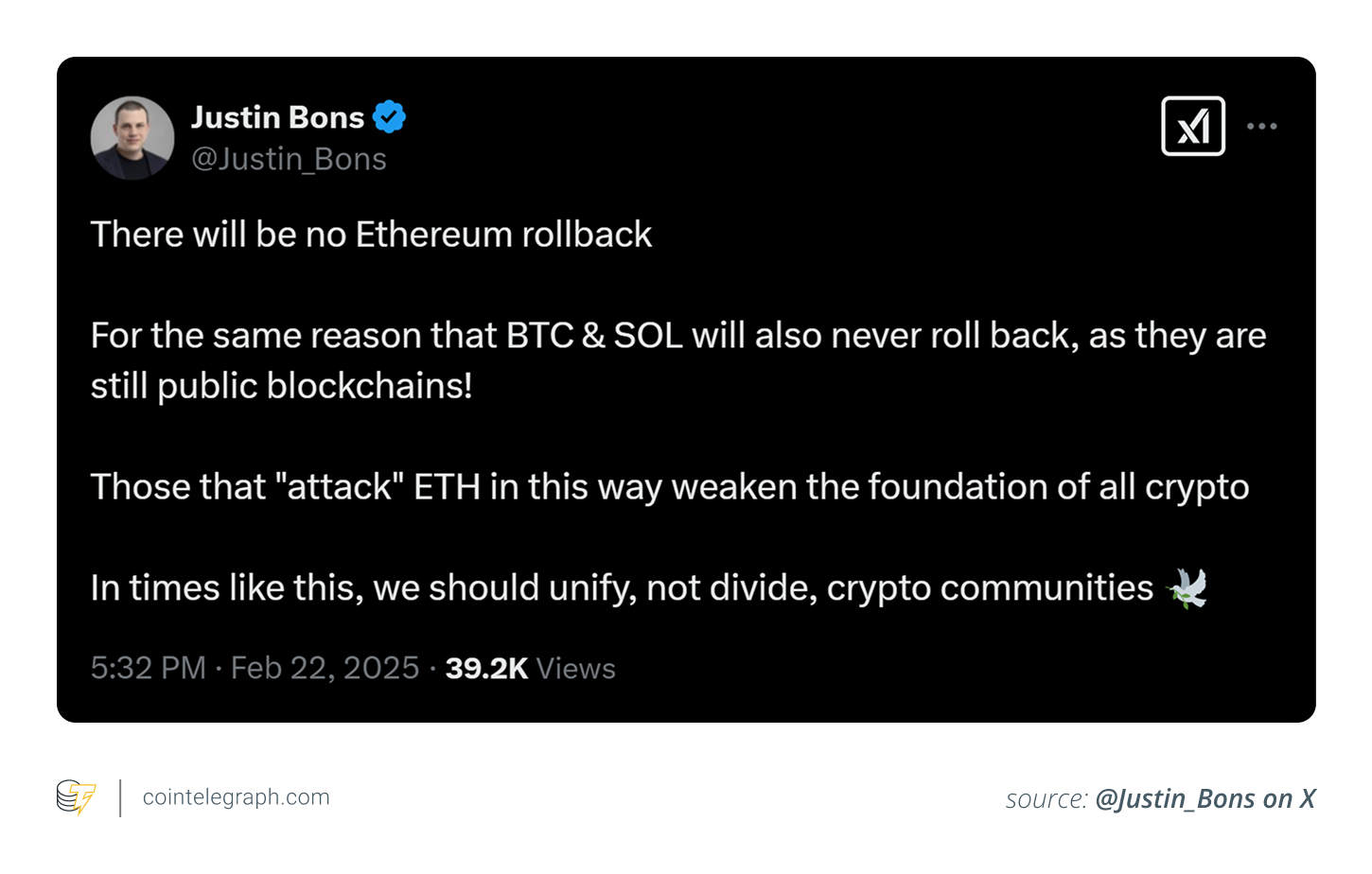Click the Justin Bons display name
The height and width of the screenshot is (874, 1372).
point(277,115)
